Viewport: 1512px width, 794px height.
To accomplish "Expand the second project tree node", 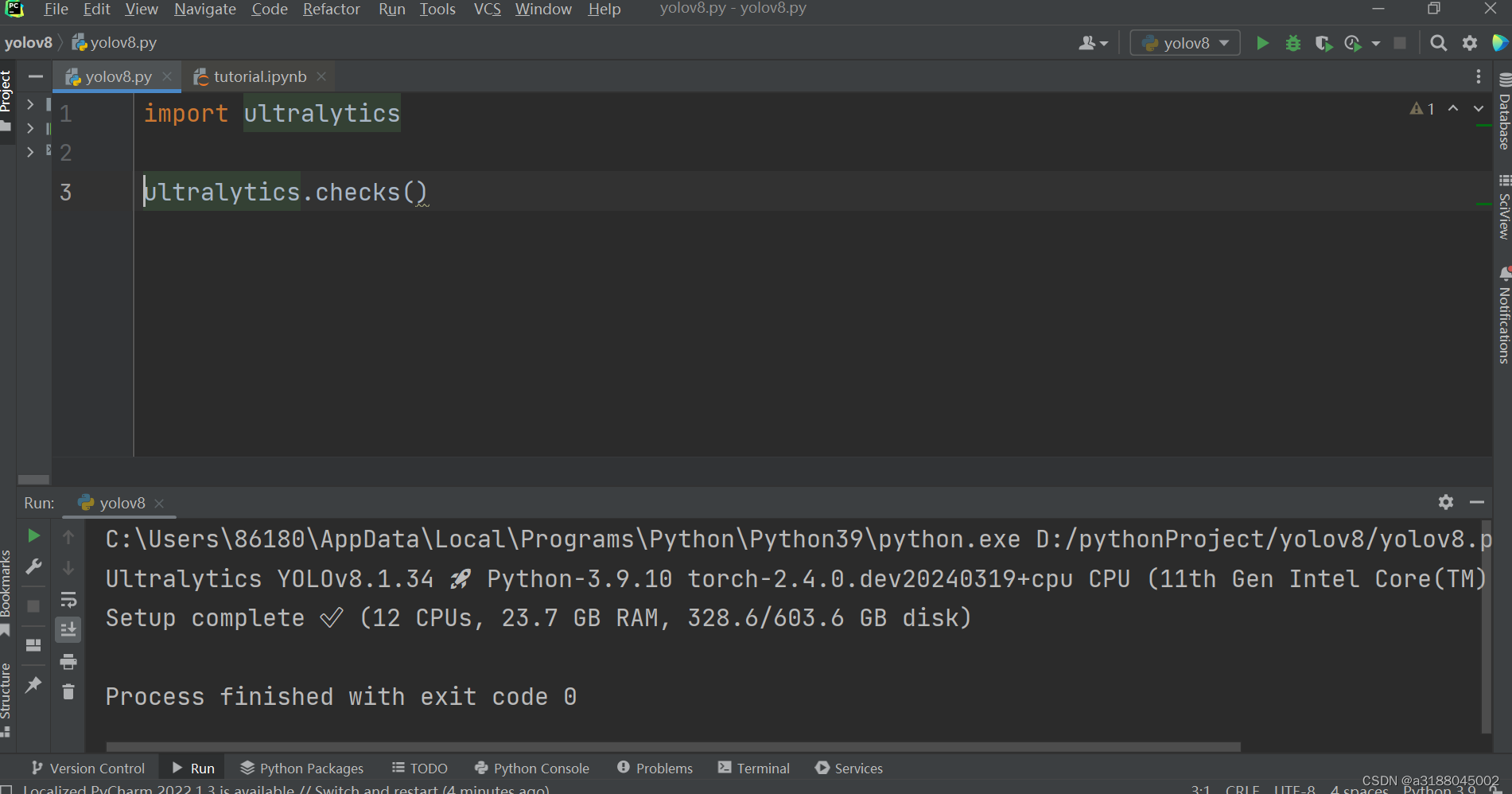I will pos(30,128).
